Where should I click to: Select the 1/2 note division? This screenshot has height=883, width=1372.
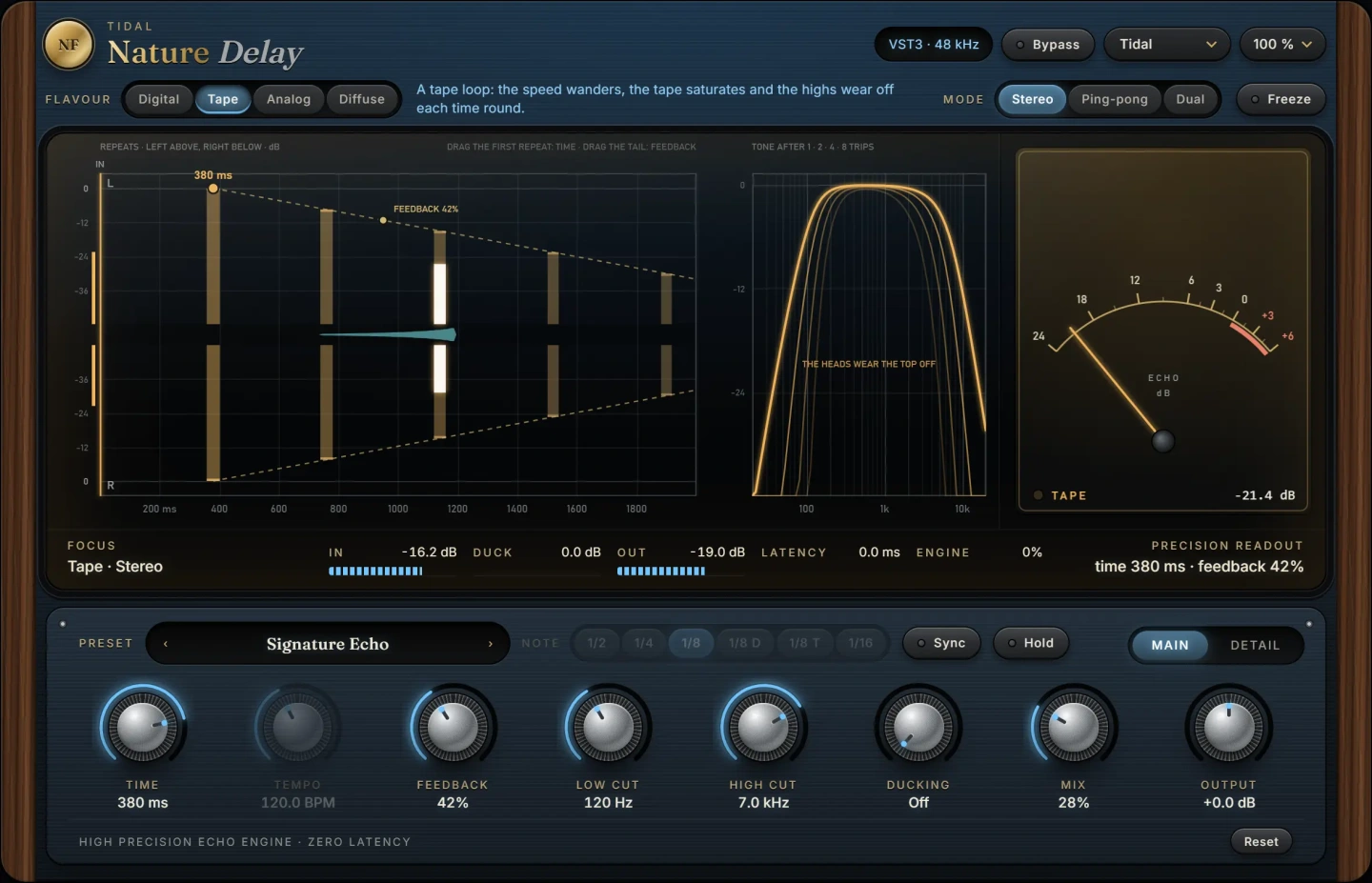point(596,643)
